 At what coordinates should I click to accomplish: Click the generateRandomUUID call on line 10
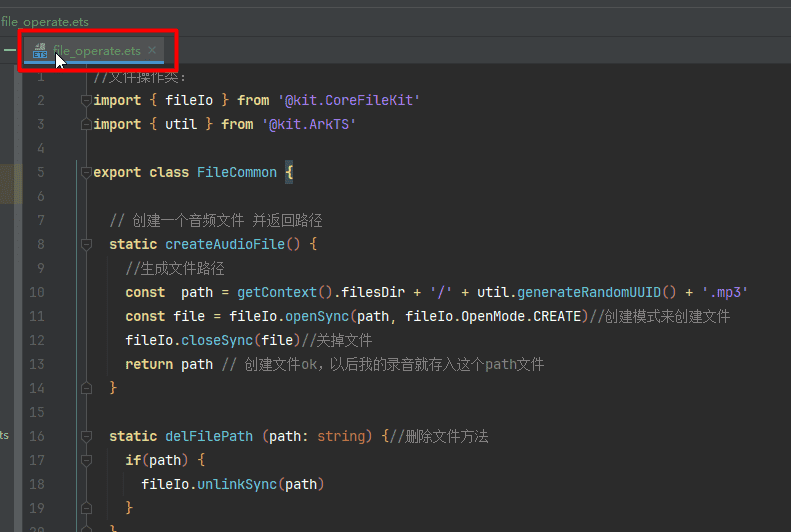tap(588, 292)
